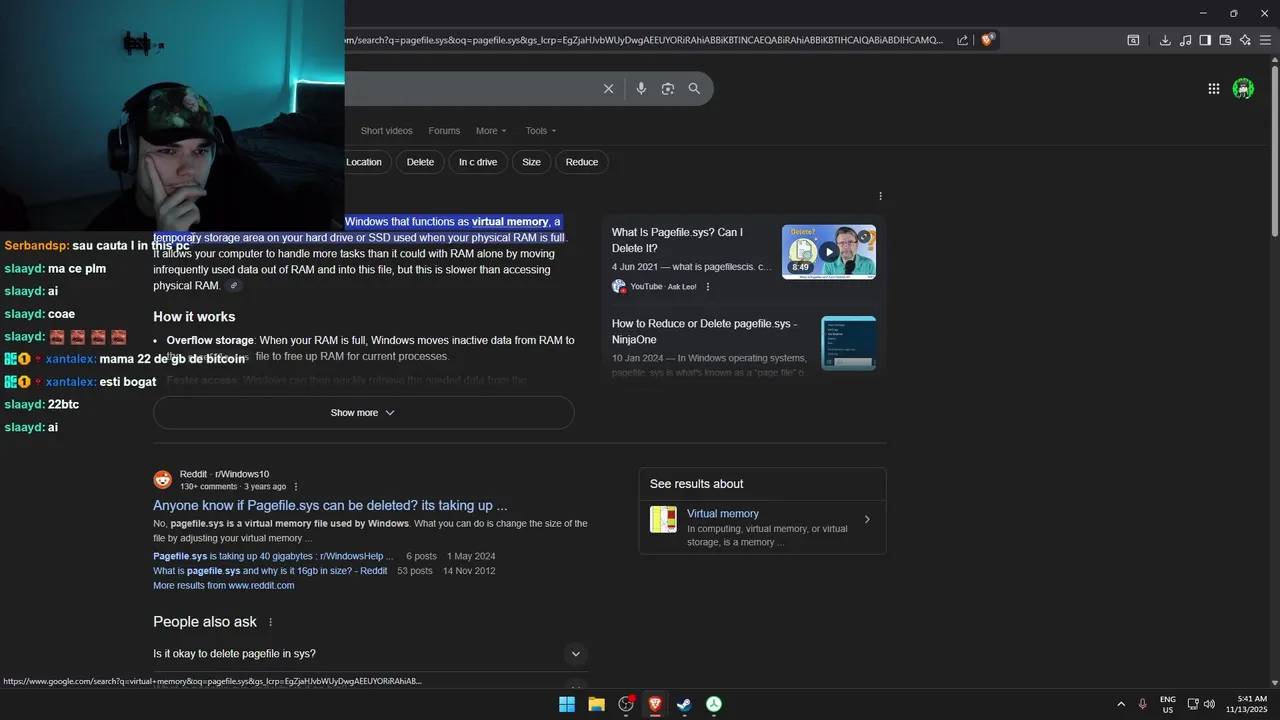Select the Delete refinement chip

420,162
